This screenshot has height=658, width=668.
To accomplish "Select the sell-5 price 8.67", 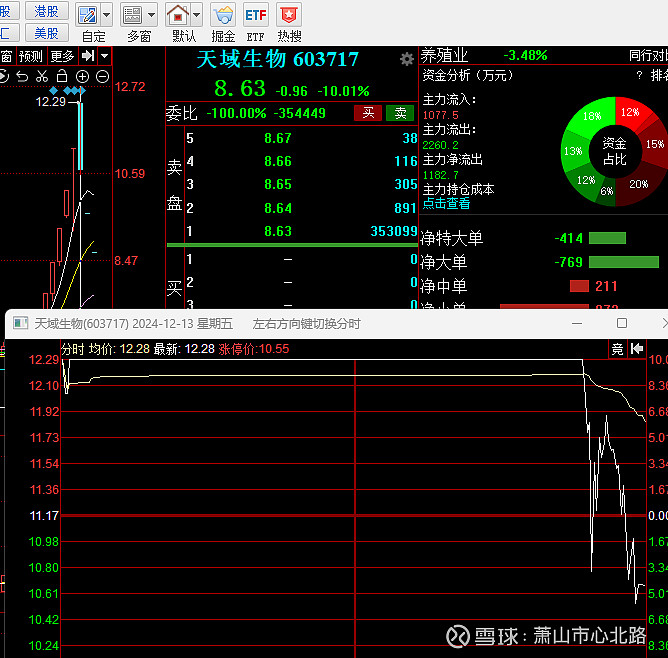I will click(278, 138).
